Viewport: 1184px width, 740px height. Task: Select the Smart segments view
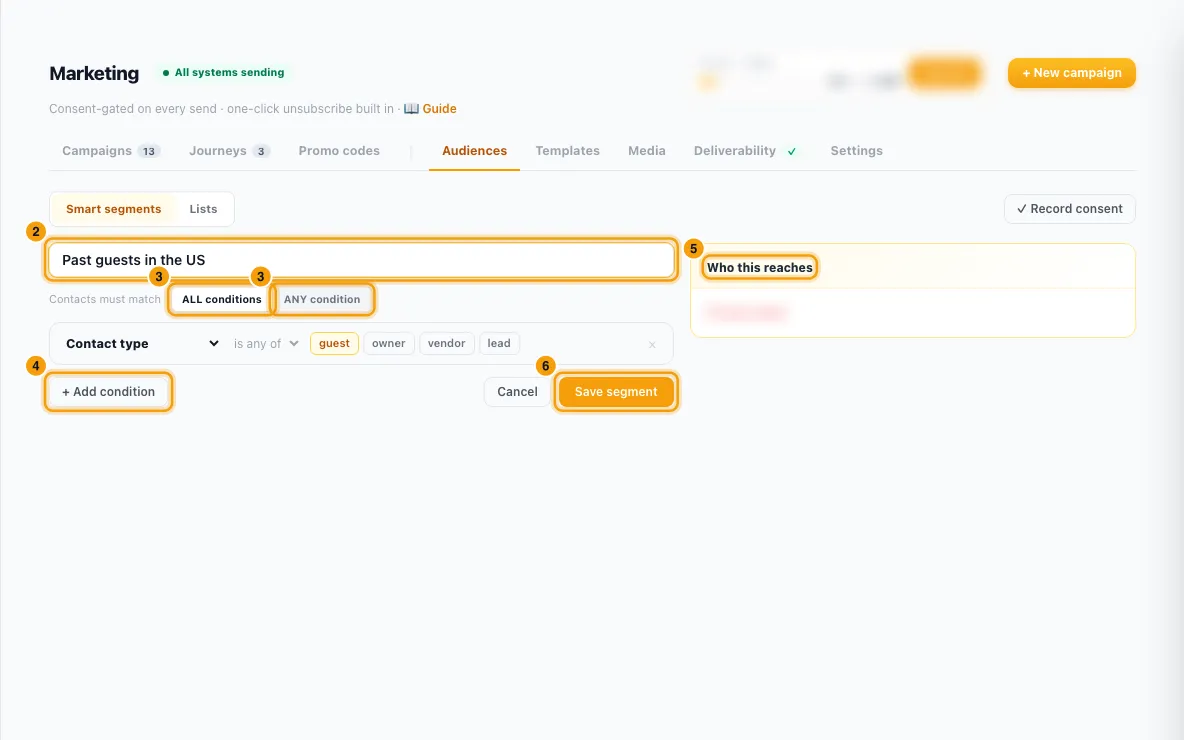click(x=113, y=209)
